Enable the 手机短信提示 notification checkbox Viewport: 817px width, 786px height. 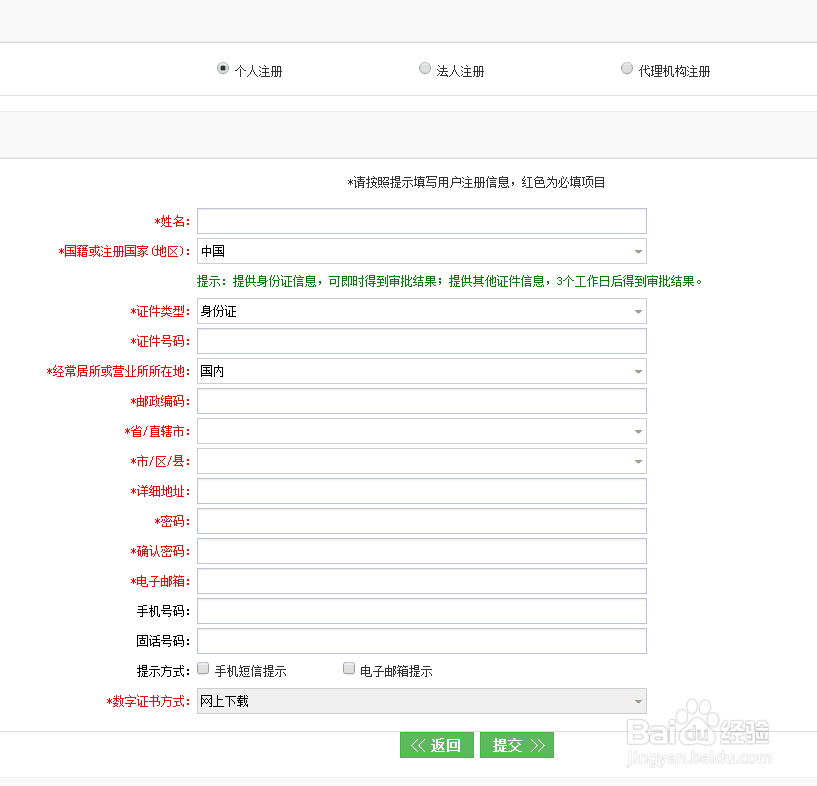point(203,667)
